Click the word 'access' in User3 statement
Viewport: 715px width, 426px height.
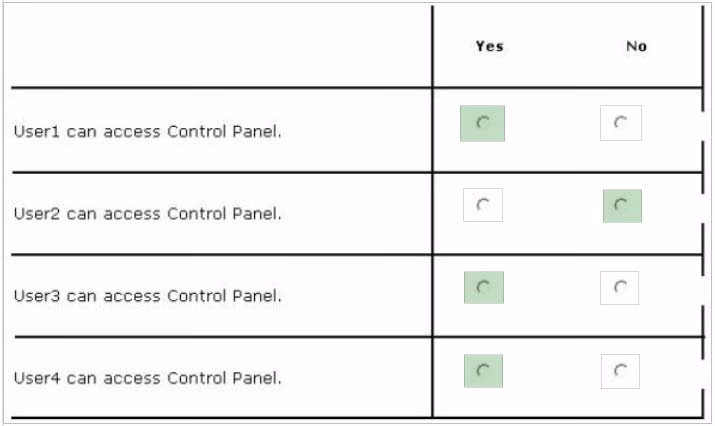(132, 296)
